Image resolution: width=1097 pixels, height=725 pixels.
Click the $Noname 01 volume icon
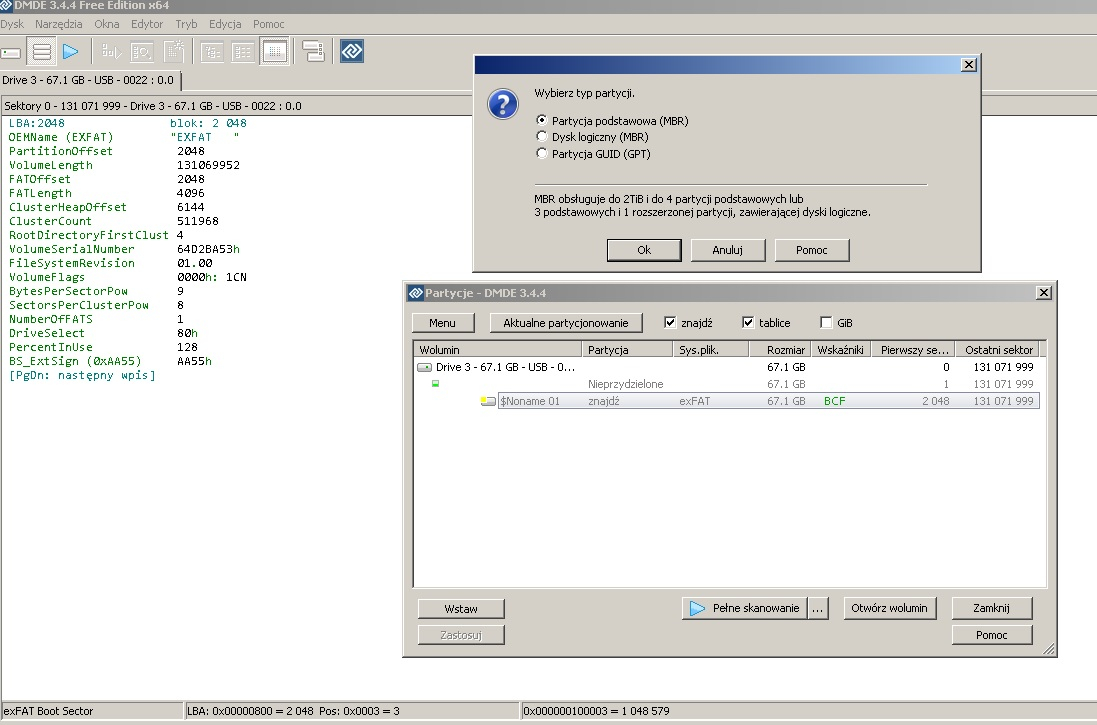tap(488, 401)
